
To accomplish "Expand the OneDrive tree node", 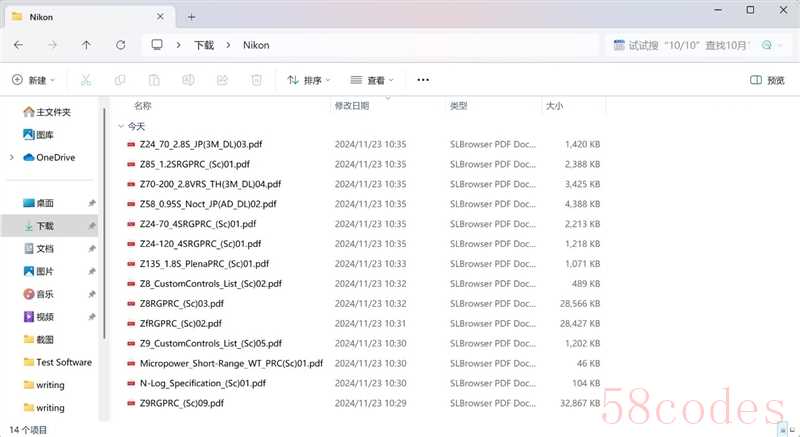I will tap(11, 157).
